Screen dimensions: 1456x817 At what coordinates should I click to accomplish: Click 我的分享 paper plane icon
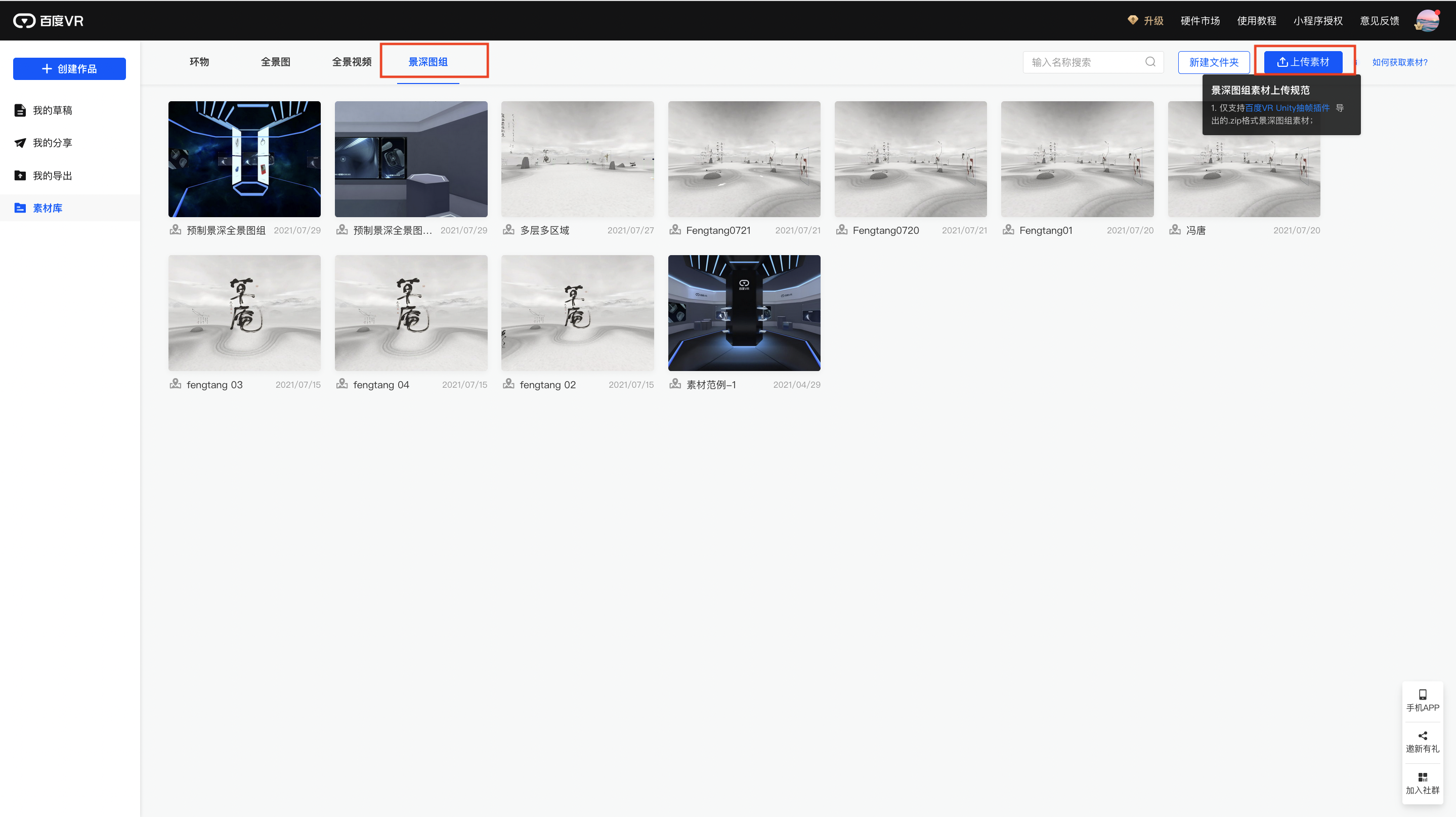(x=20, y=143)
